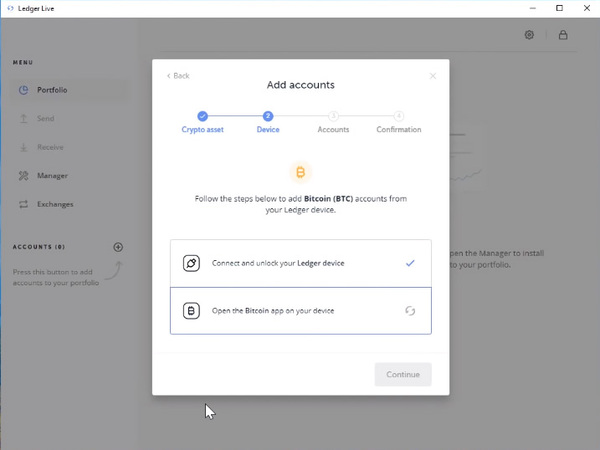Close the Add accounts dialog
The height and width of the screenshot is (450, 600).
pos(433,76)
